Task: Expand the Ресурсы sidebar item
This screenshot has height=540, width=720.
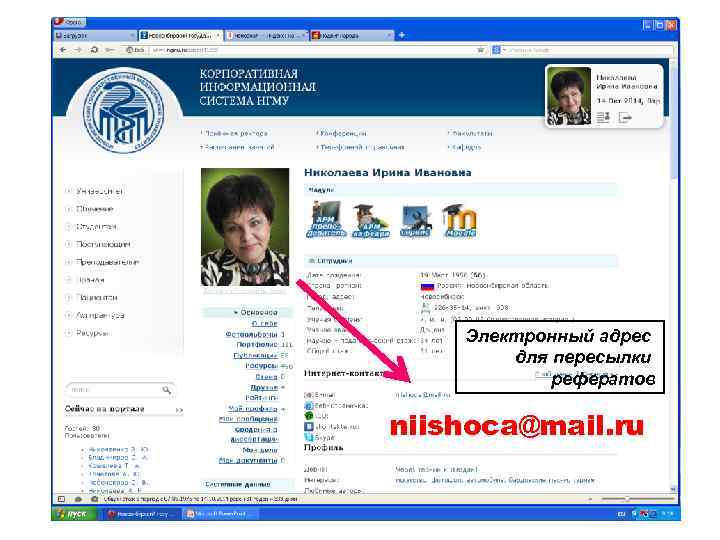Action: click(68, 333)
